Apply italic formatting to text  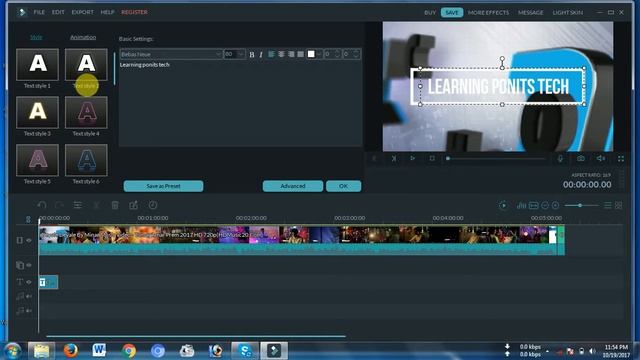coord(261,54)
